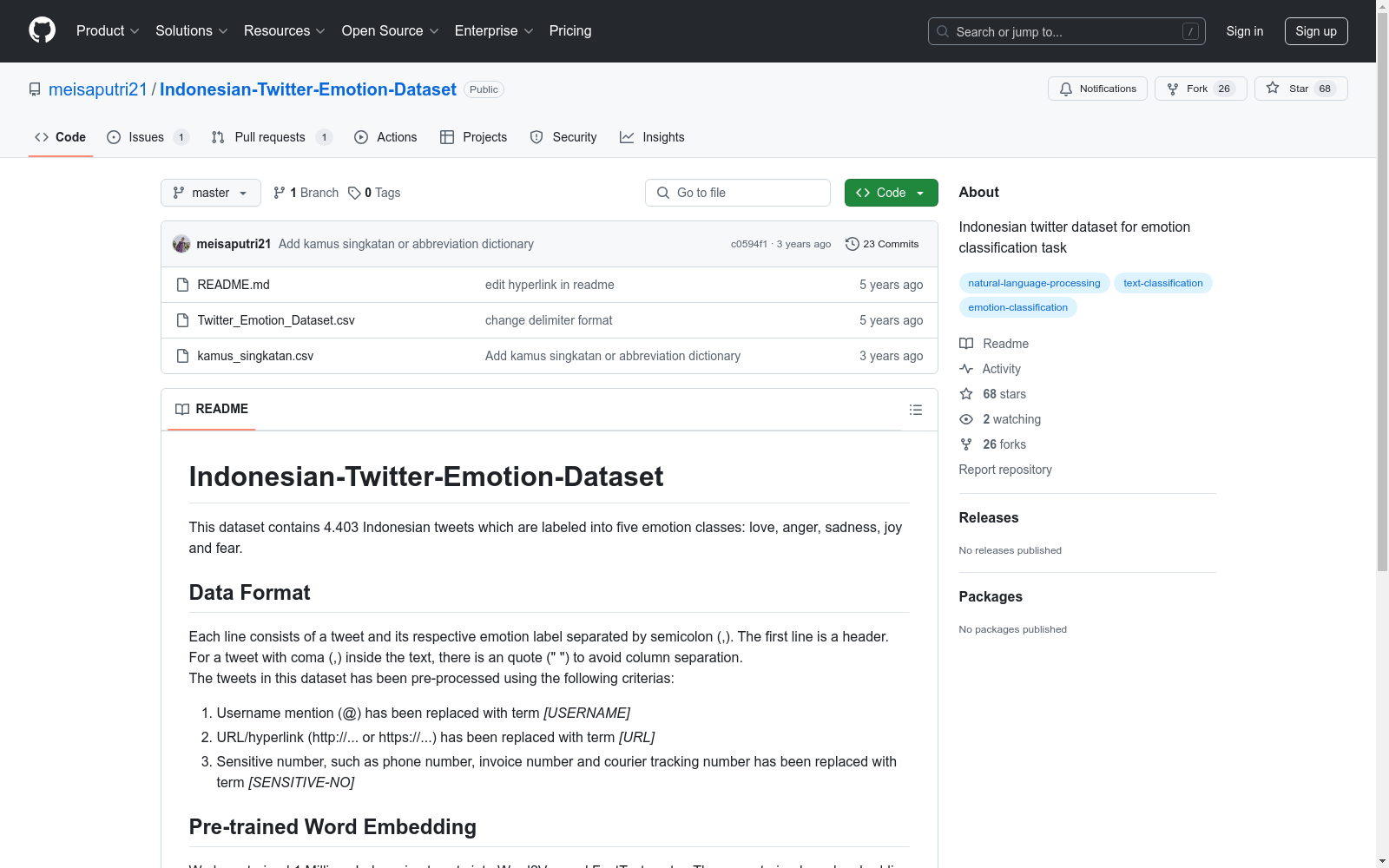Open the Pricing page
The height and width of the screenshot is (868, 1389).
[x=570, y=31]
